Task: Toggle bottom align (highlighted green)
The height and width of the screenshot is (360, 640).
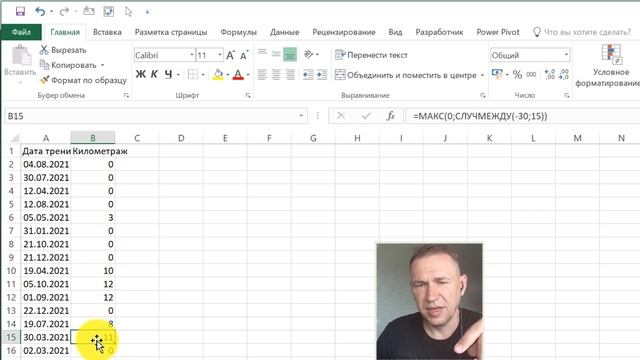Action: [x=290, y=55]
